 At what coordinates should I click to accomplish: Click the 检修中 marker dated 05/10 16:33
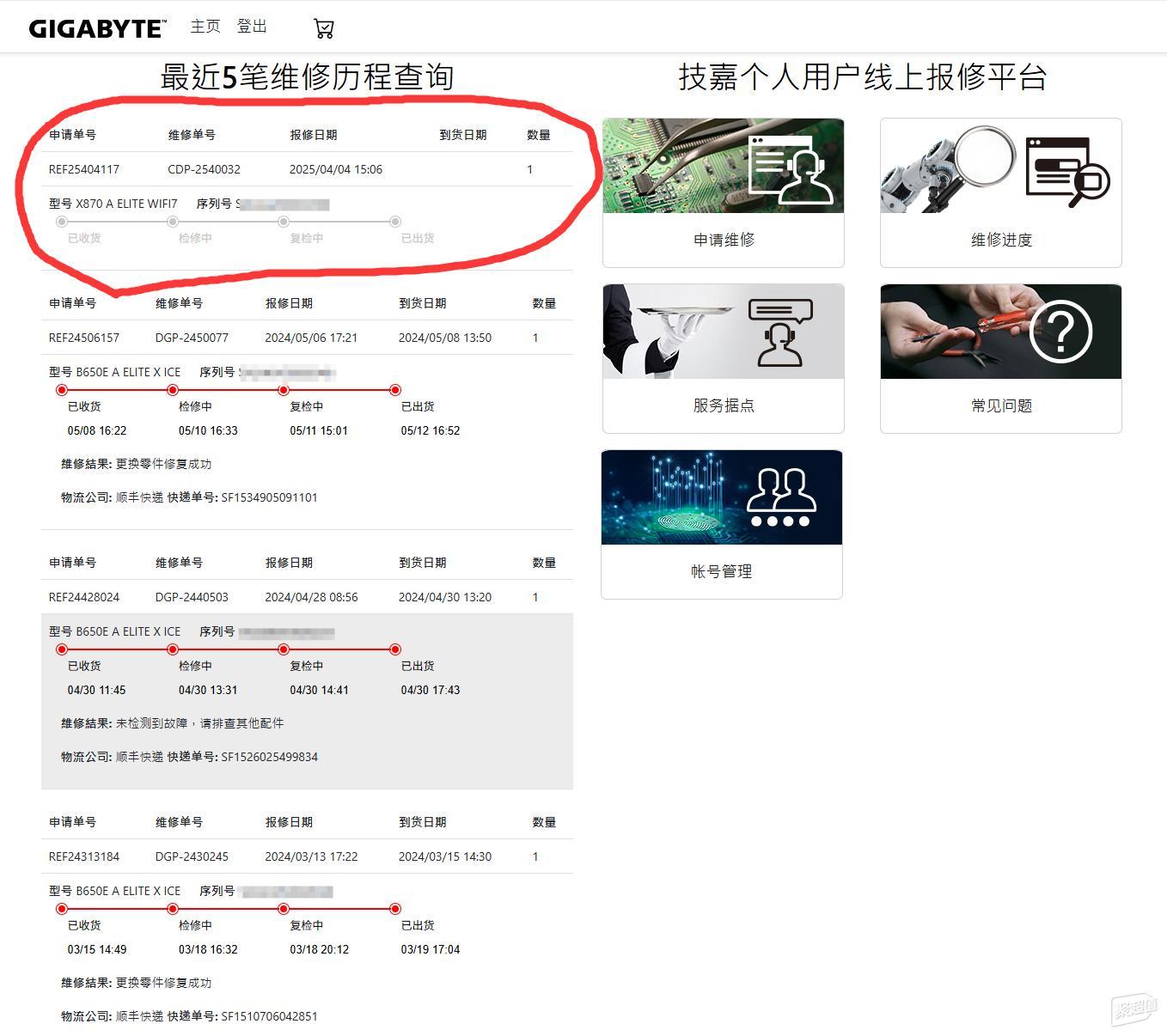click(173, 390)
